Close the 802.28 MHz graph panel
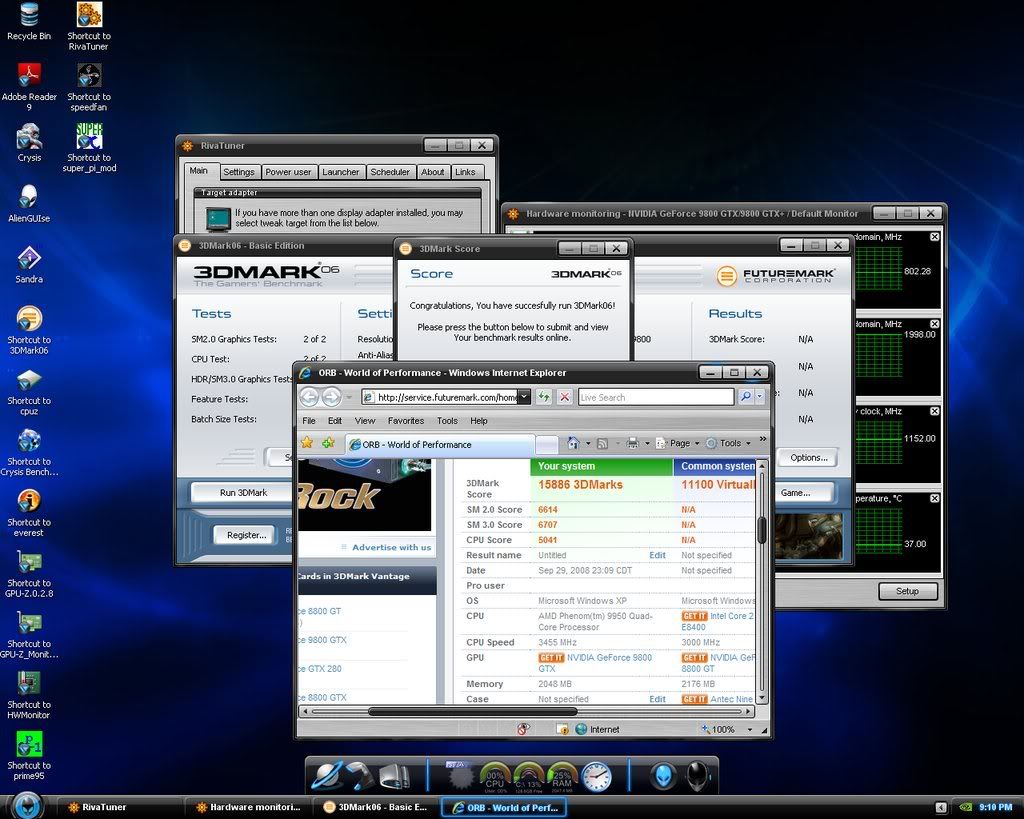Image resolution: width=1024 pixels, height=819 pixels. pos(935,236)
